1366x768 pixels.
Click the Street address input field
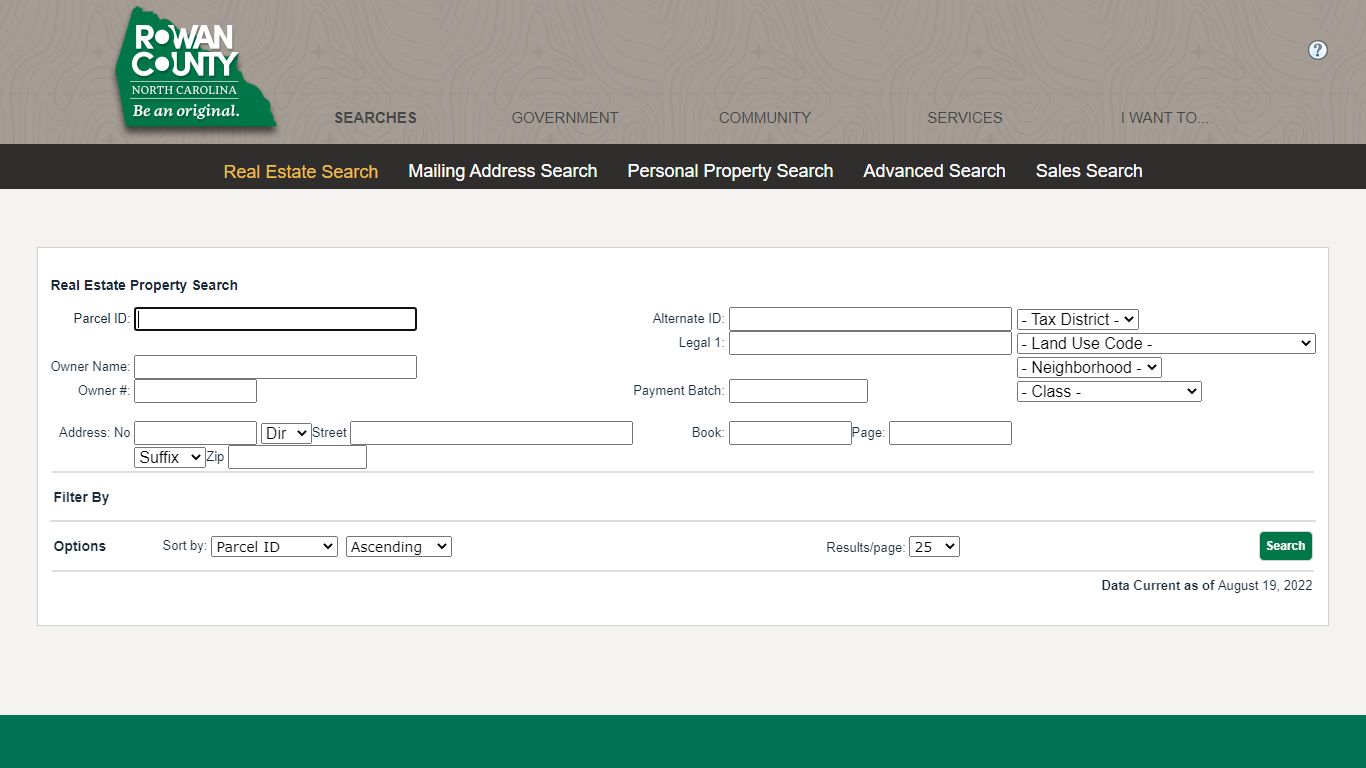point(491,433)
